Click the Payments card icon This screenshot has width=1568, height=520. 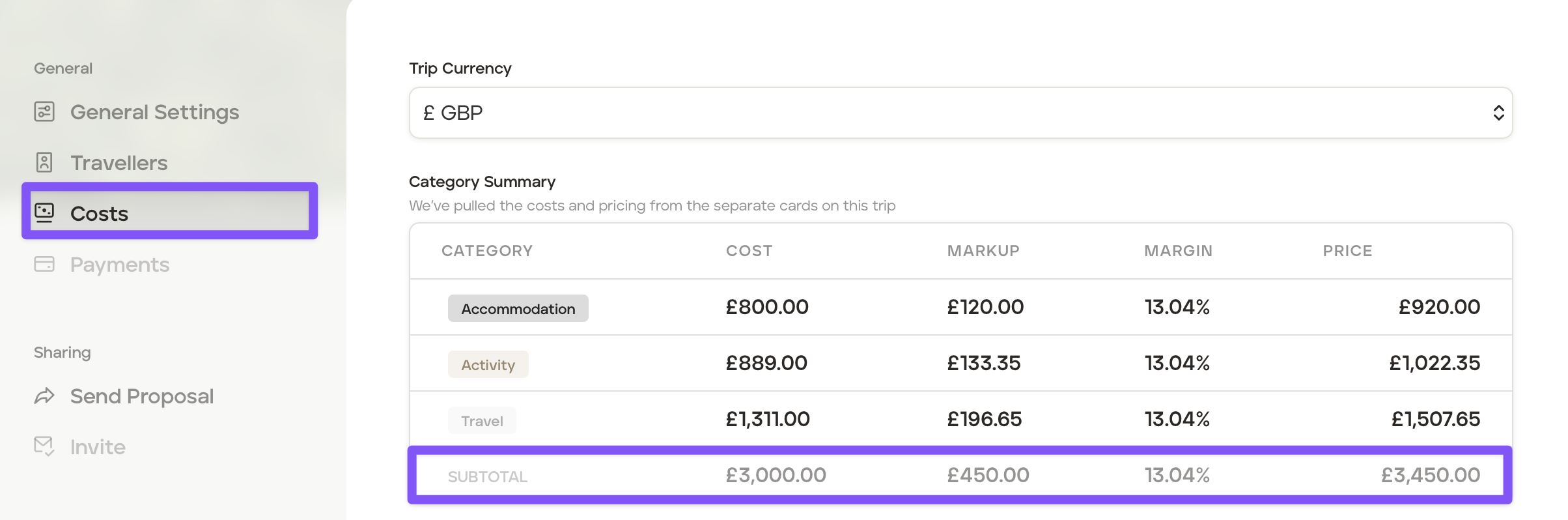[x=44, y=264]
